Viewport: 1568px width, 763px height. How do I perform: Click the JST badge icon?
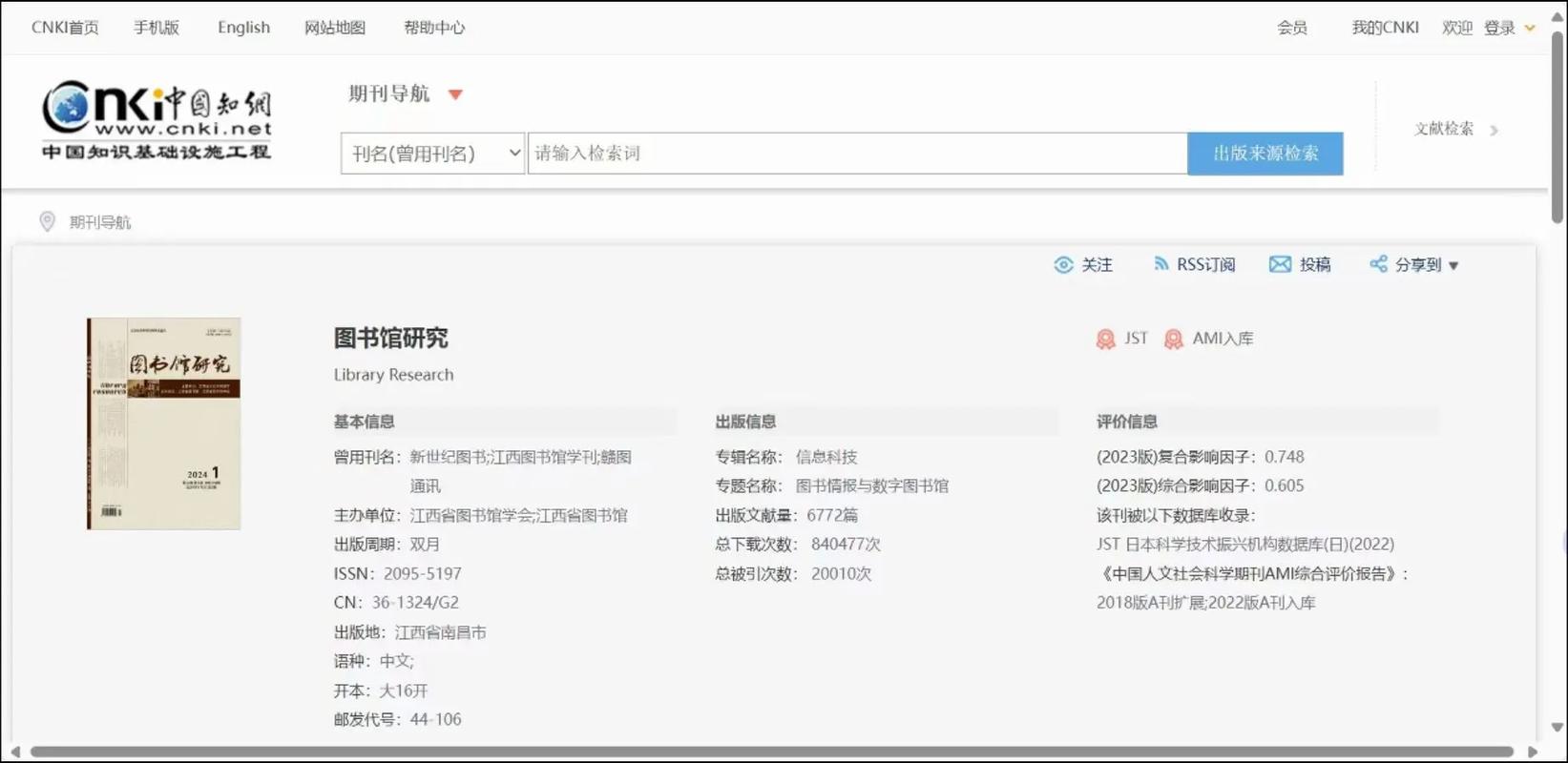(x=1105, y=339)
